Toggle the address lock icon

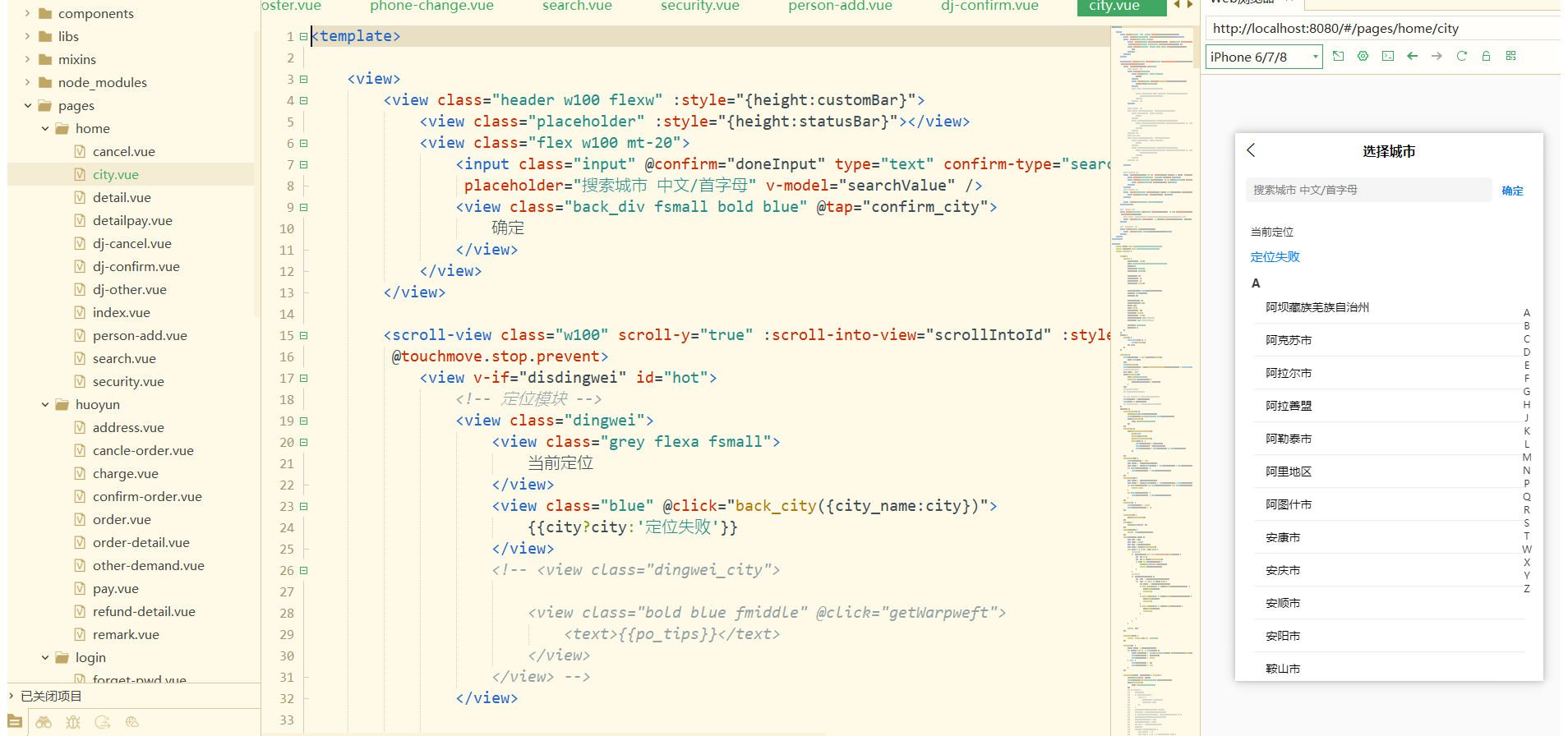point(1486,56)
